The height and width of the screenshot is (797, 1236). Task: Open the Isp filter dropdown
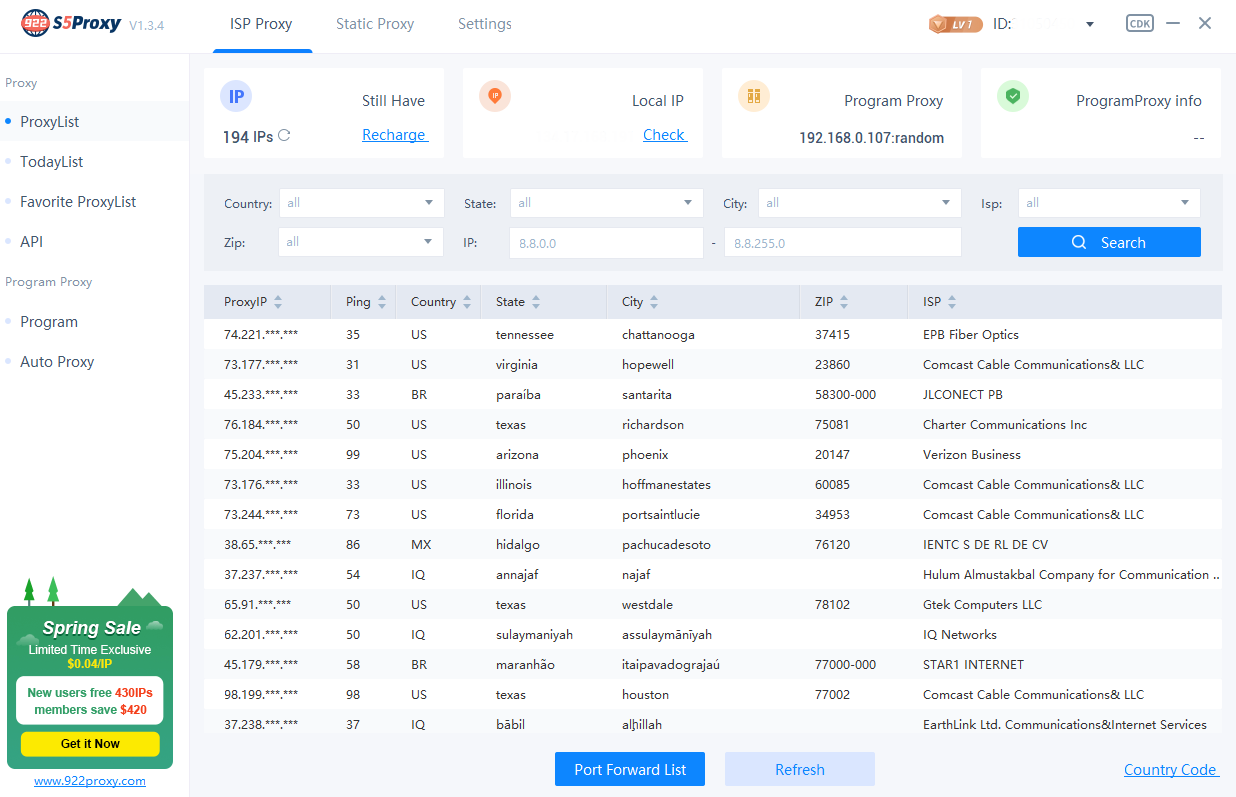1109,203
